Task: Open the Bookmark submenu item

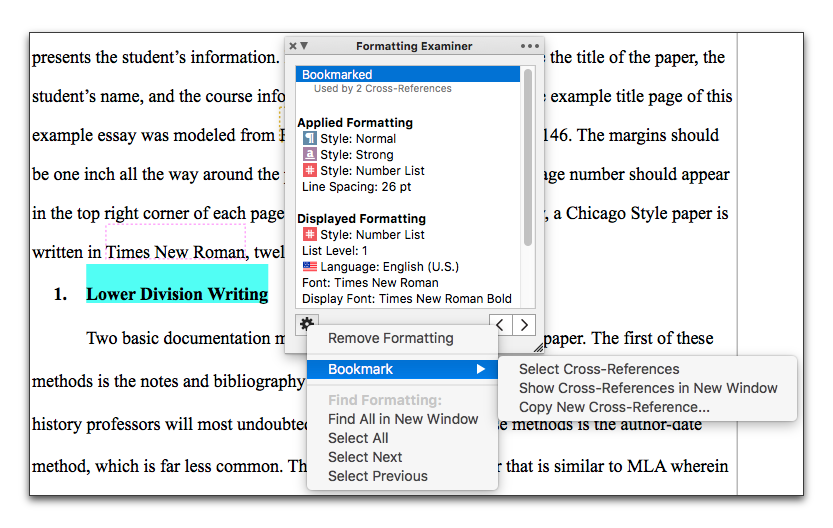Action: 402,369
